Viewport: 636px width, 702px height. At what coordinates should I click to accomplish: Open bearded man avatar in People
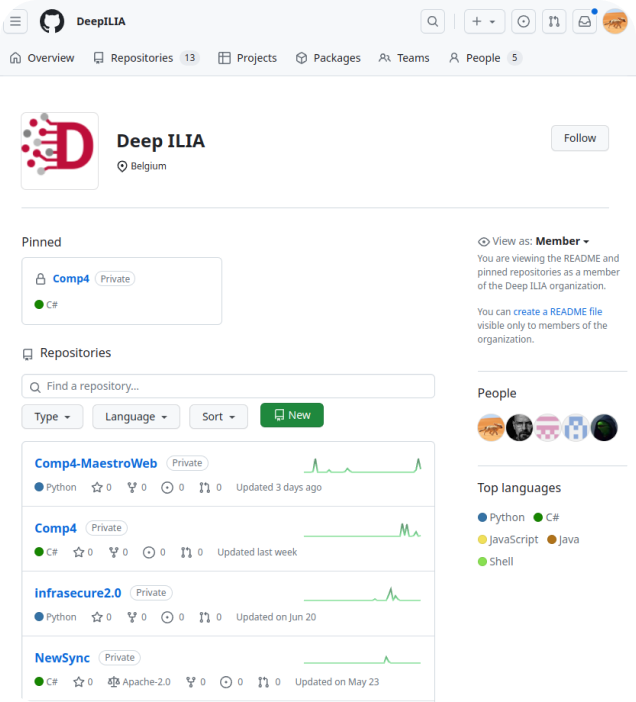(519, 428)
